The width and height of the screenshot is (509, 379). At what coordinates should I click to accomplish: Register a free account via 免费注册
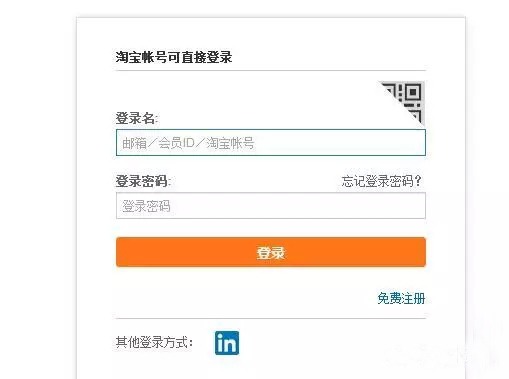click(x=401, y=298)
